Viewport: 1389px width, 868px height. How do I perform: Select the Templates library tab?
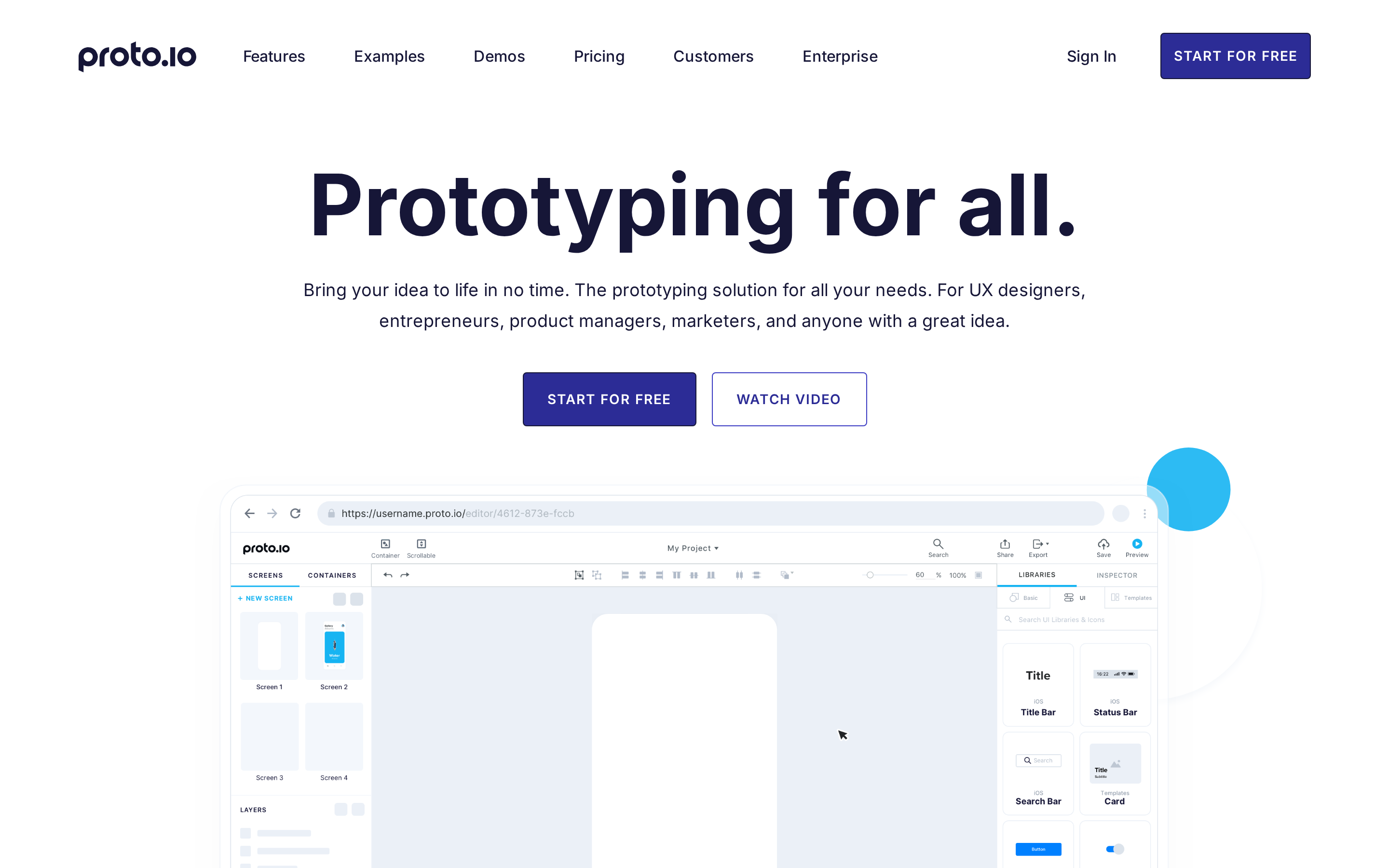pos(1130,597)
